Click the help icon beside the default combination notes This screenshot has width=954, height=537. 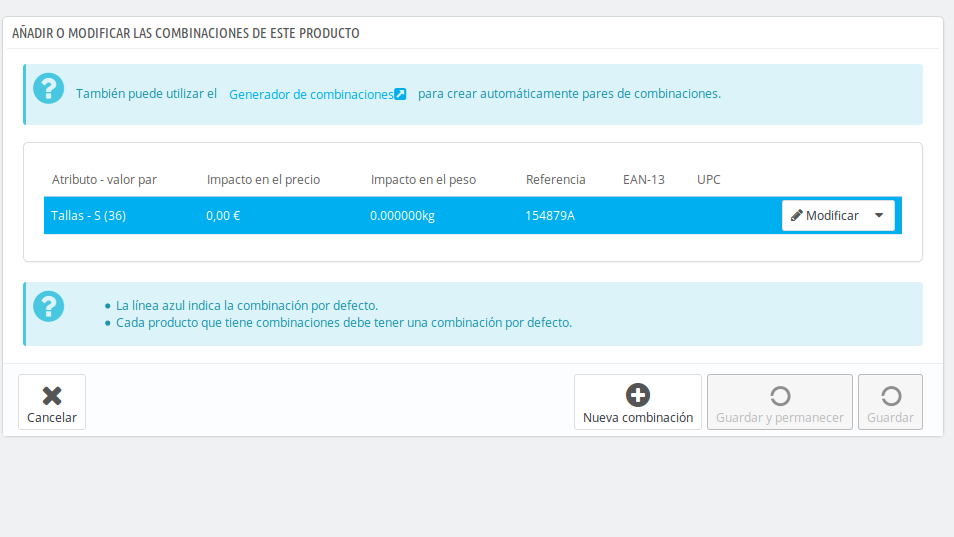(x=49, y=306)
